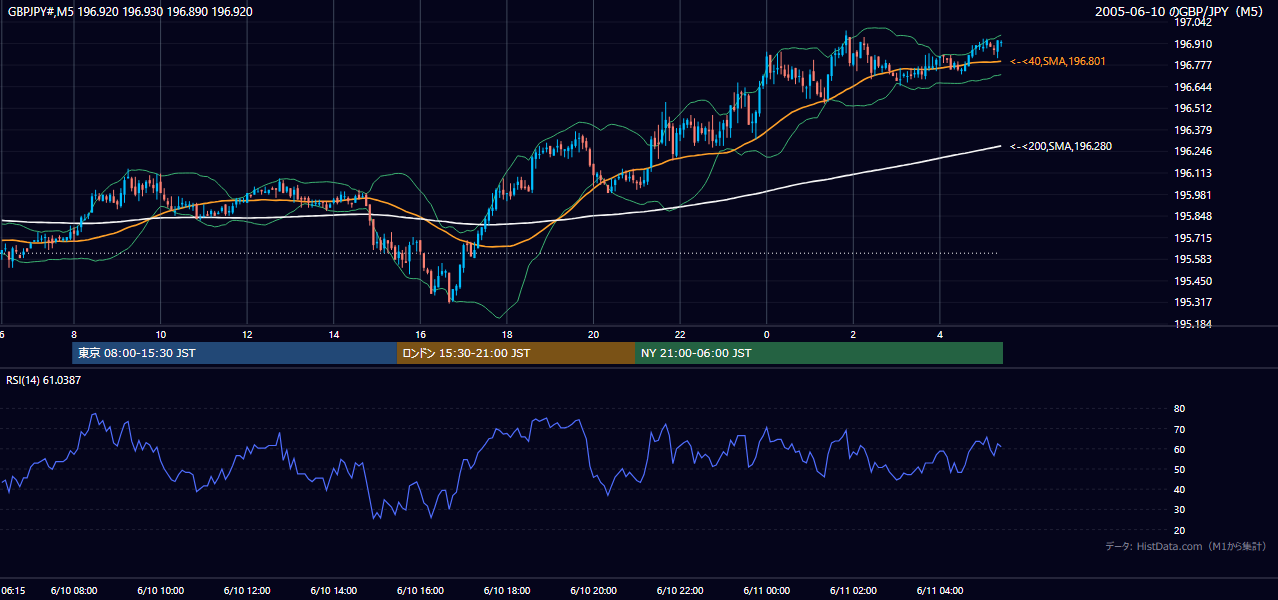The height and width of the screenshot is (600, 1278).
Task: Click bottom time label 6/10 12:00
Action: (x=248, y=591)
